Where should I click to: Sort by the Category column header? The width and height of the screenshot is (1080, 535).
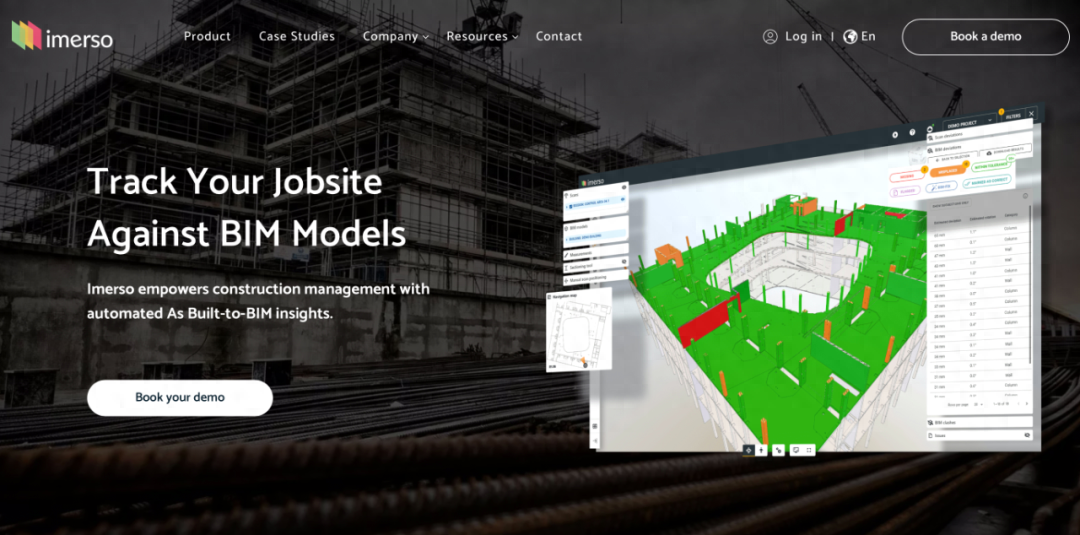tap(1011, 215)
